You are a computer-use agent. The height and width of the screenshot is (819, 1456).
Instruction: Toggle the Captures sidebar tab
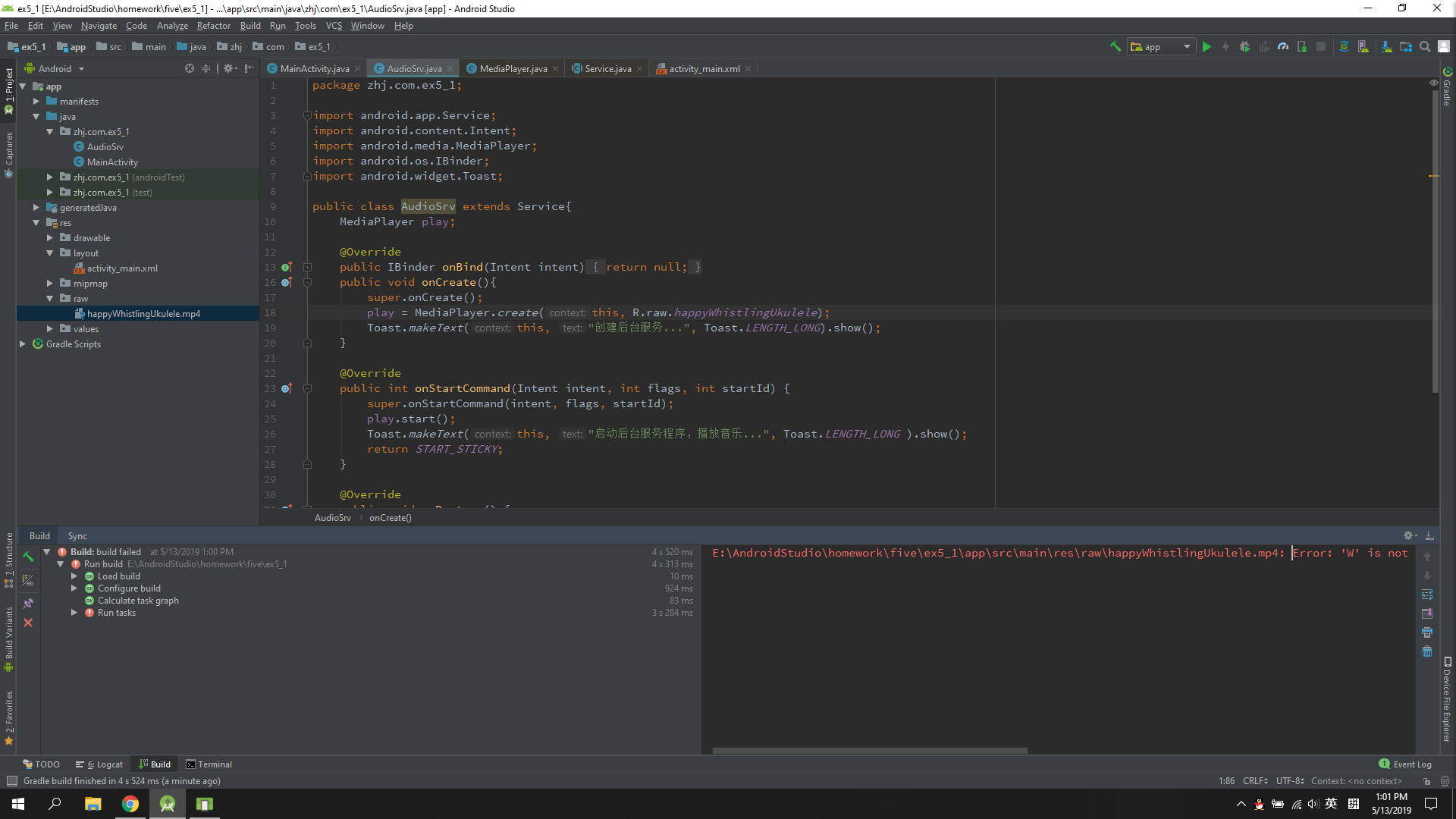pyautogui.click(x=8, y=155)
